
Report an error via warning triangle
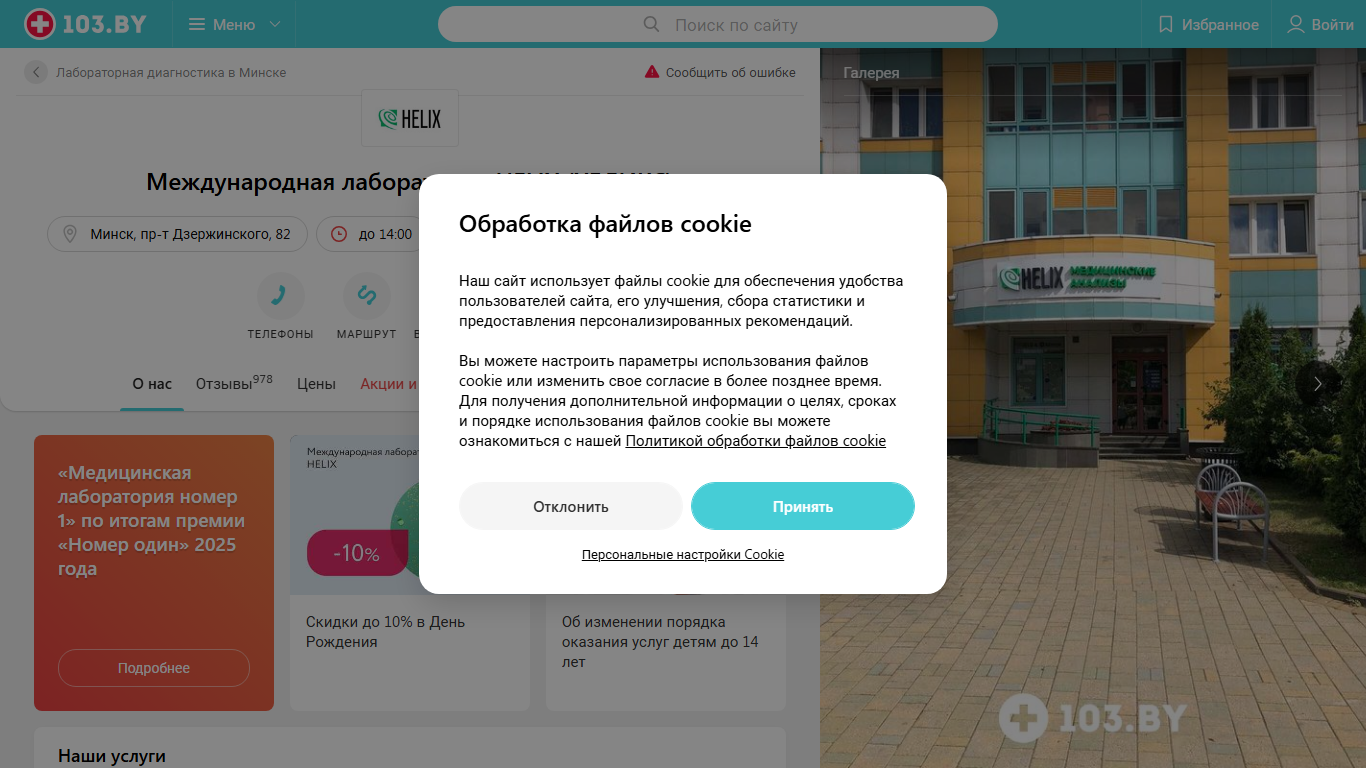[652, 72]
